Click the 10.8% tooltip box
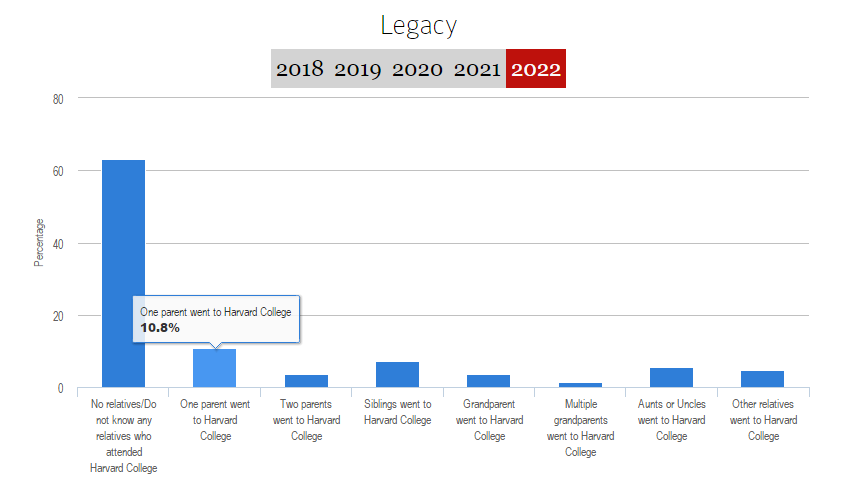This screenshot has height=484, width=846. pyautogui.click(x=216, y=320)
